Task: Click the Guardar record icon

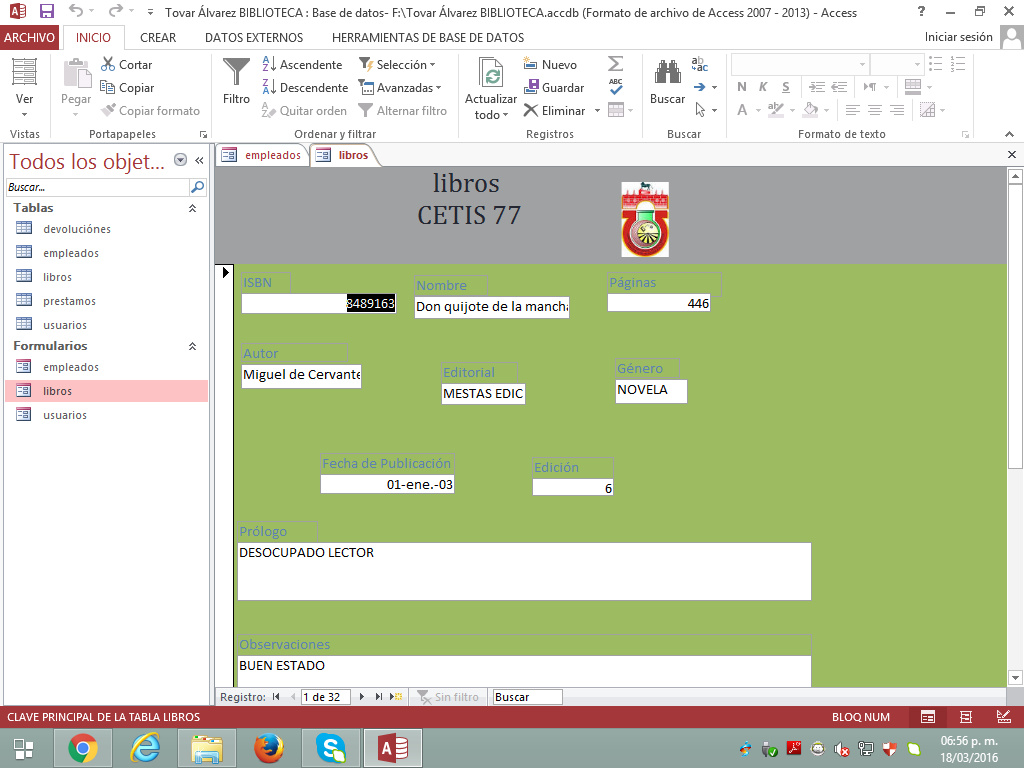Action: pos(531,88)
